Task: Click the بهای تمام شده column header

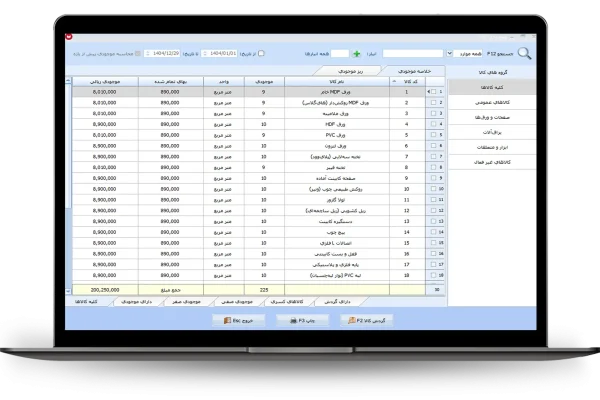Action: pos(171,82)
